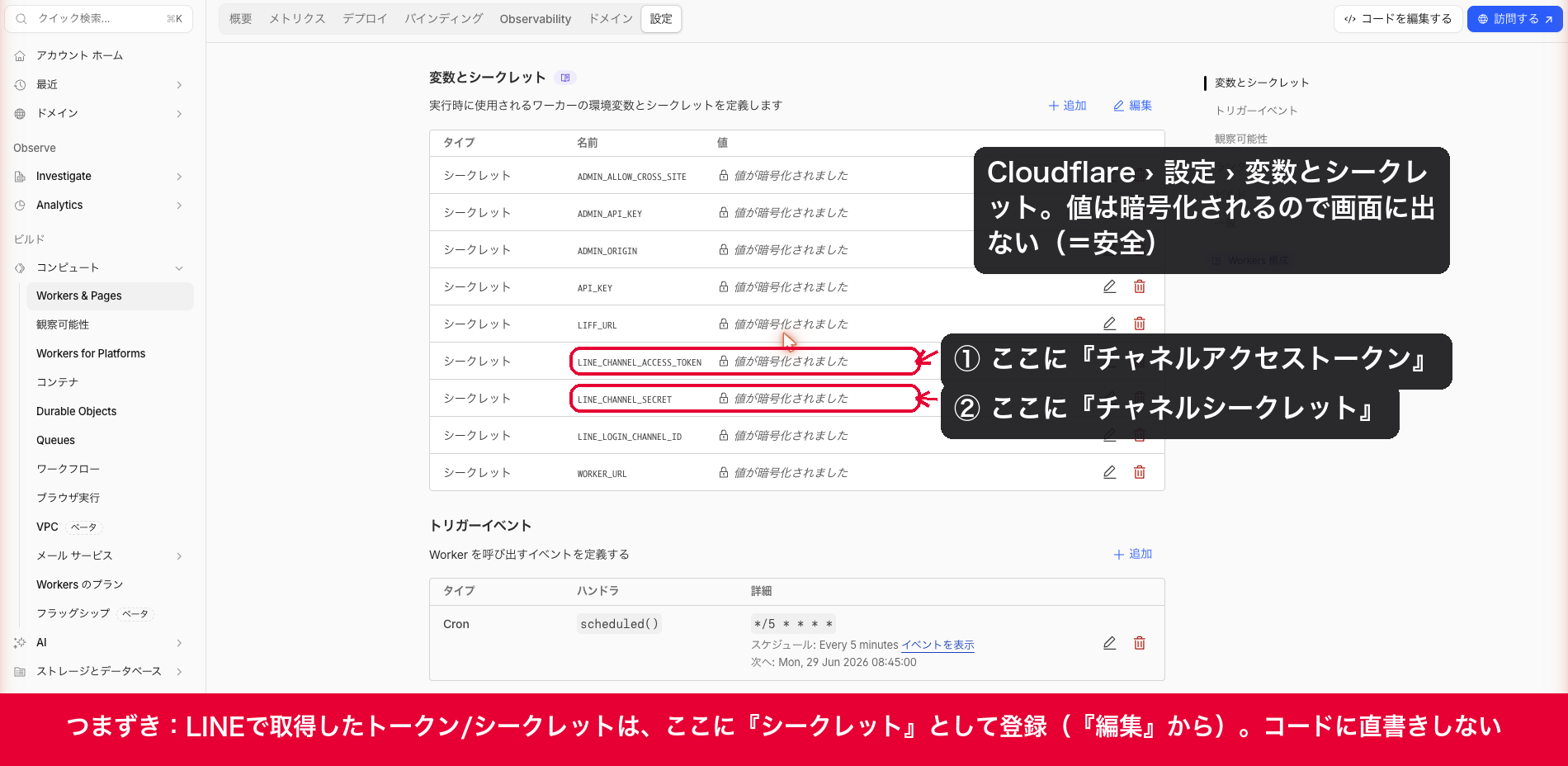Focus the クイック検索 input field
This screenshot has height=766, width=1568.
[99, 18]
